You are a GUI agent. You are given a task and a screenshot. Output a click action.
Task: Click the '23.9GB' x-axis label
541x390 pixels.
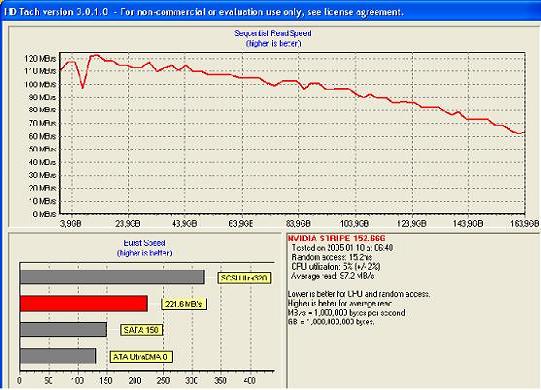click(x=128, y=224)
